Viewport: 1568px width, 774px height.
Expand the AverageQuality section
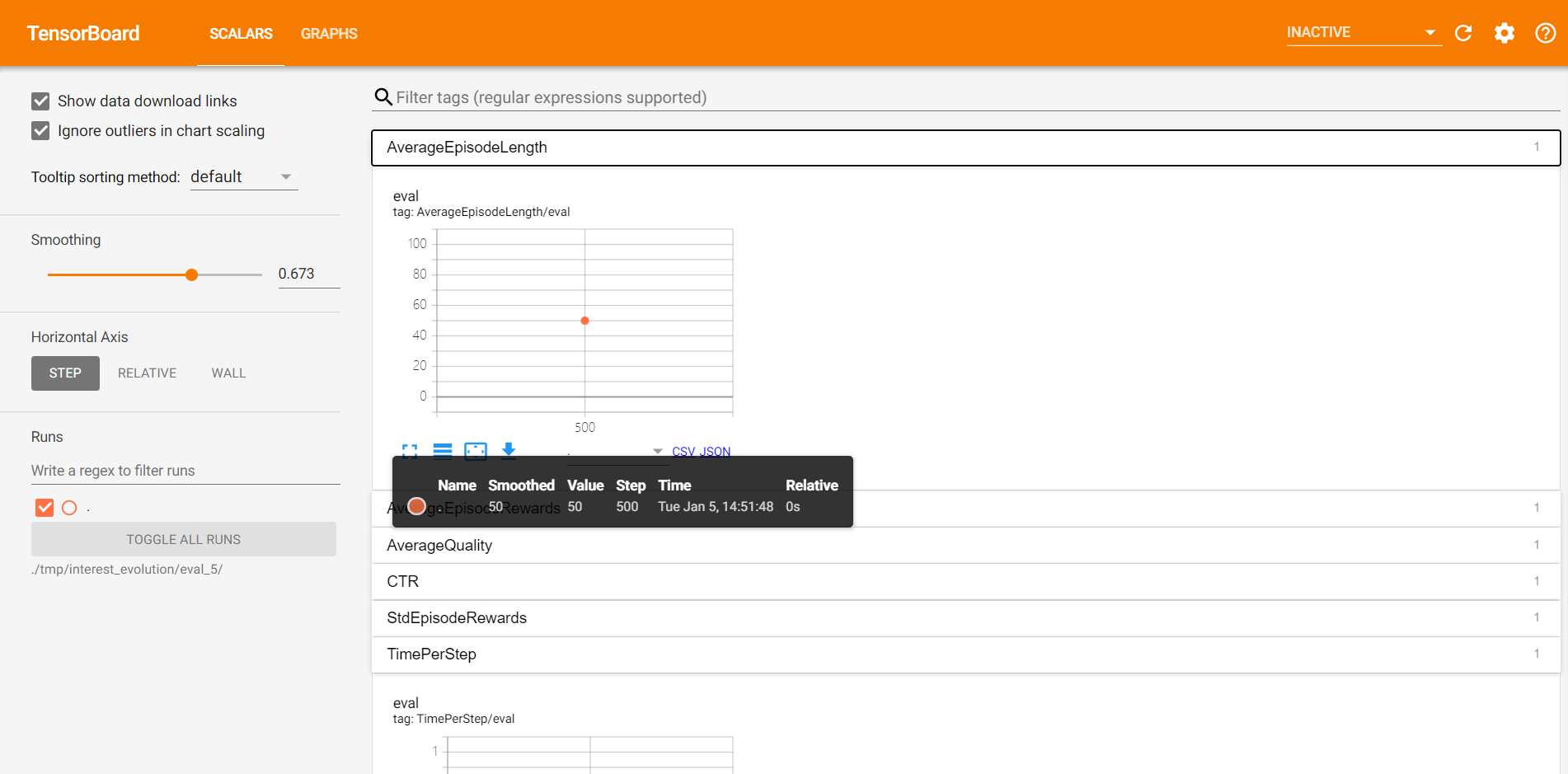[965, 546]
